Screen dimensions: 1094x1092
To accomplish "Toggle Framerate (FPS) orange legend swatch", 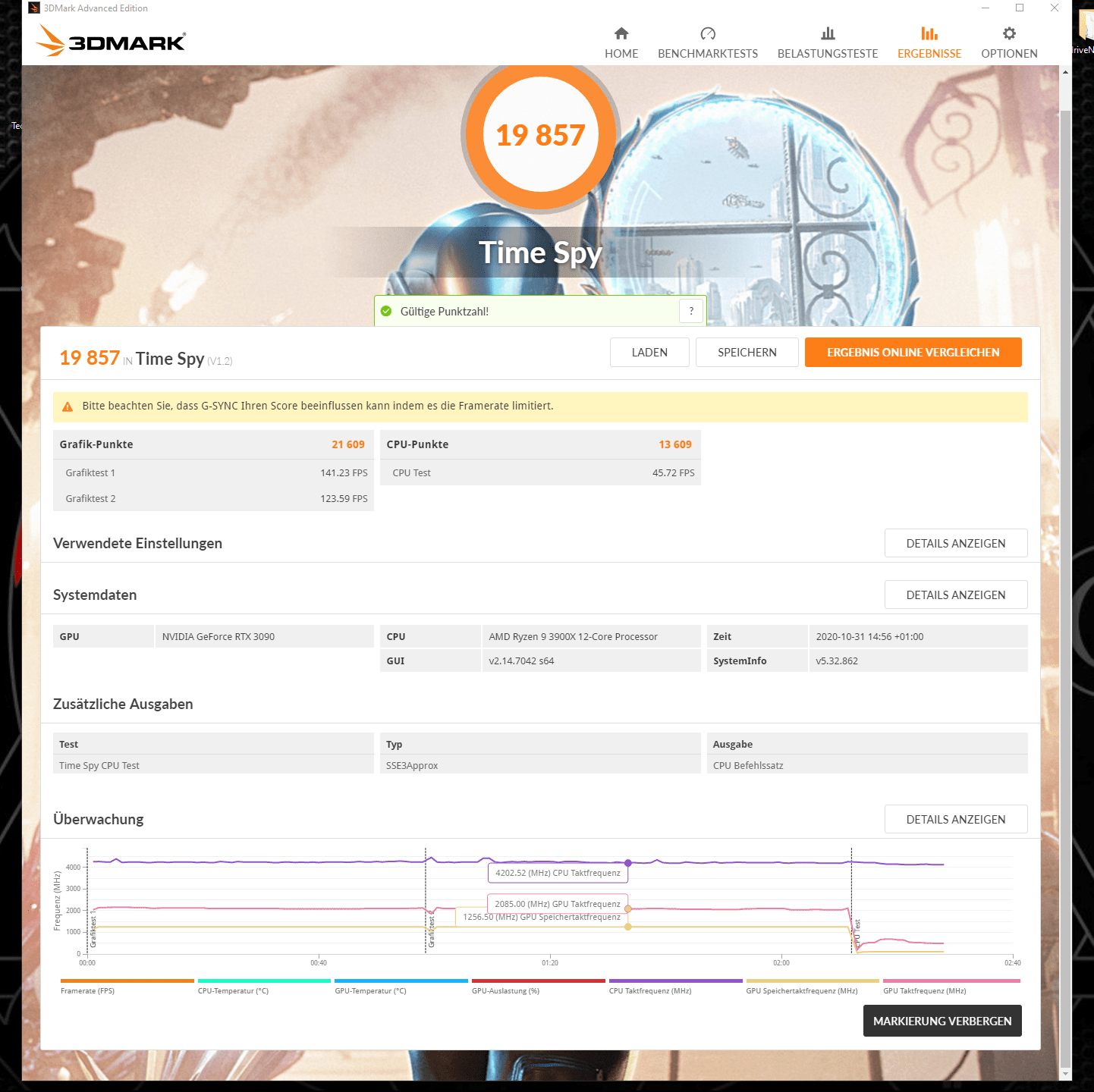I will click(127, 981).
